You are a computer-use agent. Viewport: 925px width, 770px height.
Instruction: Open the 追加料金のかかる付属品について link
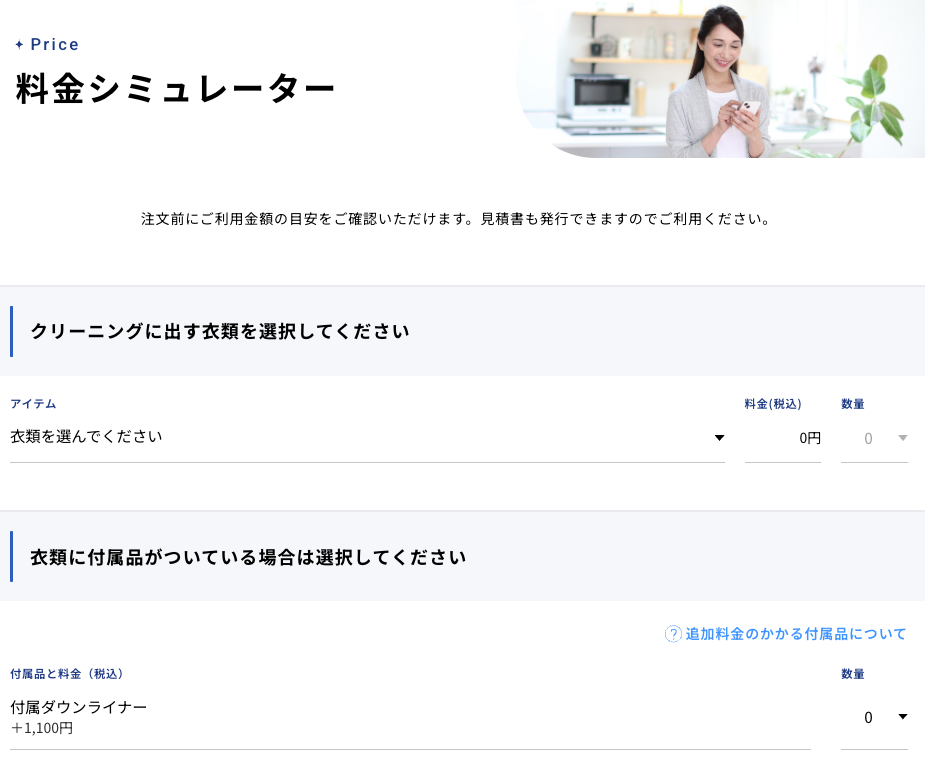795,634
